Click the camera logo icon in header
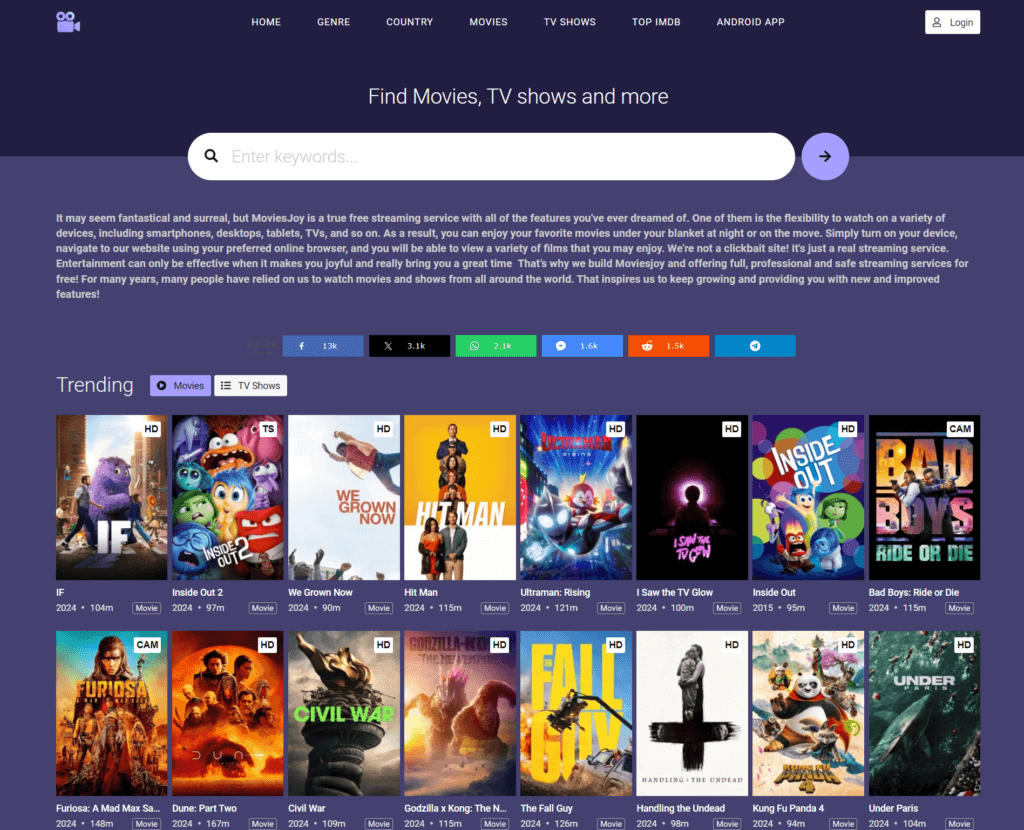 (68, 22)
